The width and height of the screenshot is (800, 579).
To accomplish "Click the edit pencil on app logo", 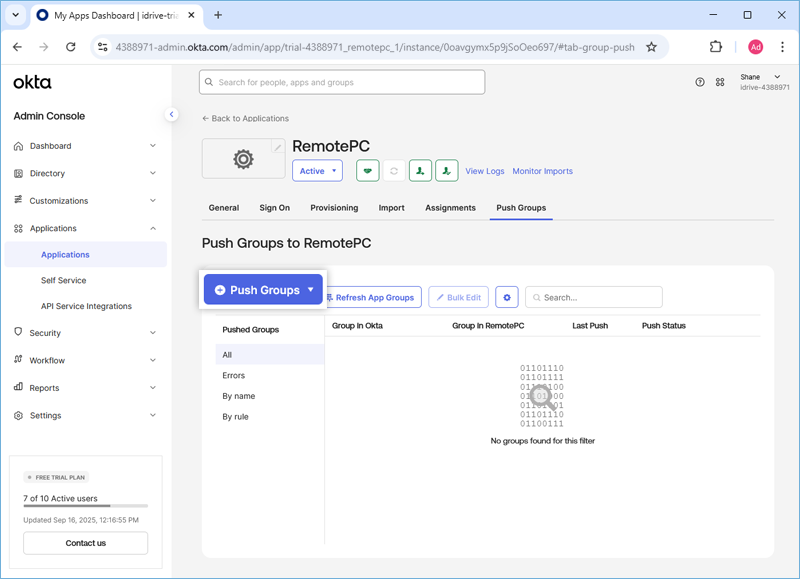I will click(x=278, y=148).
